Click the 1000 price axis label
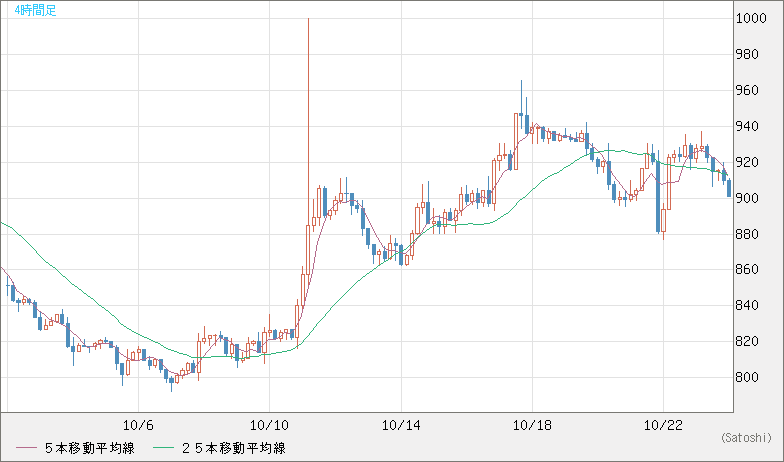 pyautogui.click(x=752, y=19)
